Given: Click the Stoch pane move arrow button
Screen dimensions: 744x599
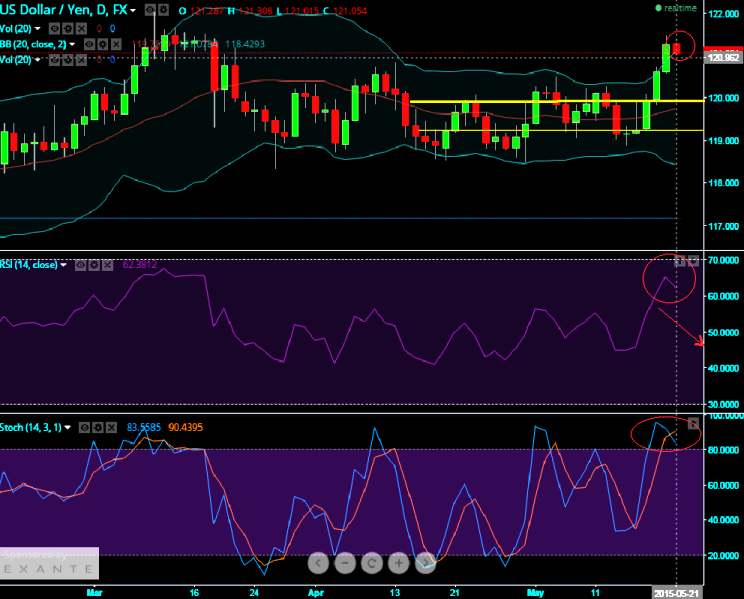Looking at the screenshot, I should [694, 423].
